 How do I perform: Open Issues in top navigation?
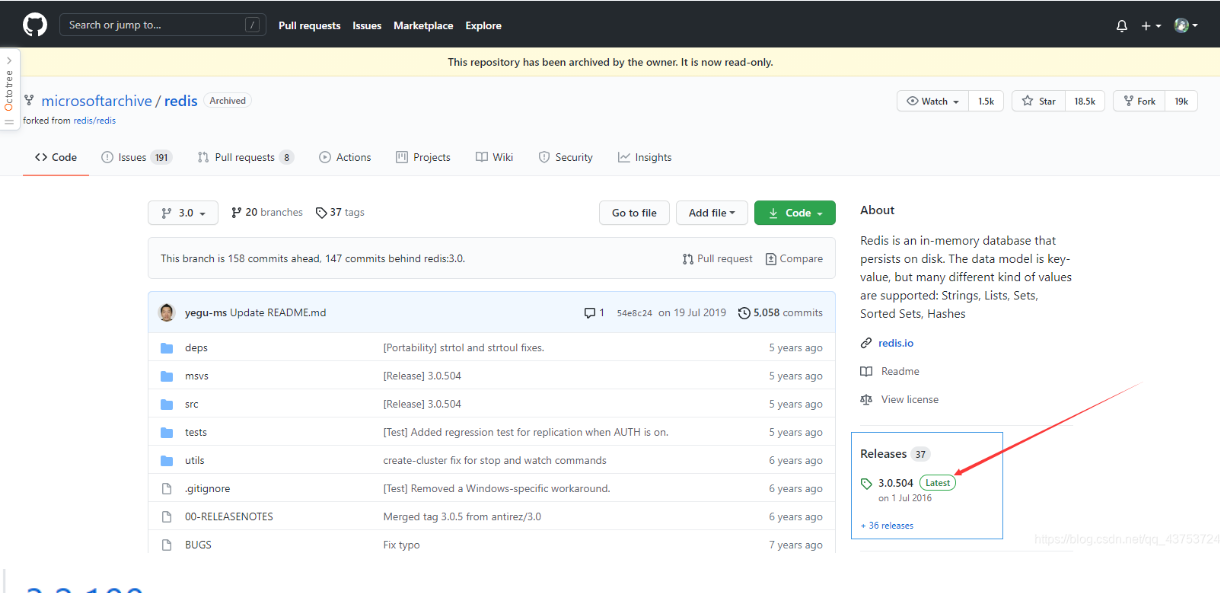(367, 26)
